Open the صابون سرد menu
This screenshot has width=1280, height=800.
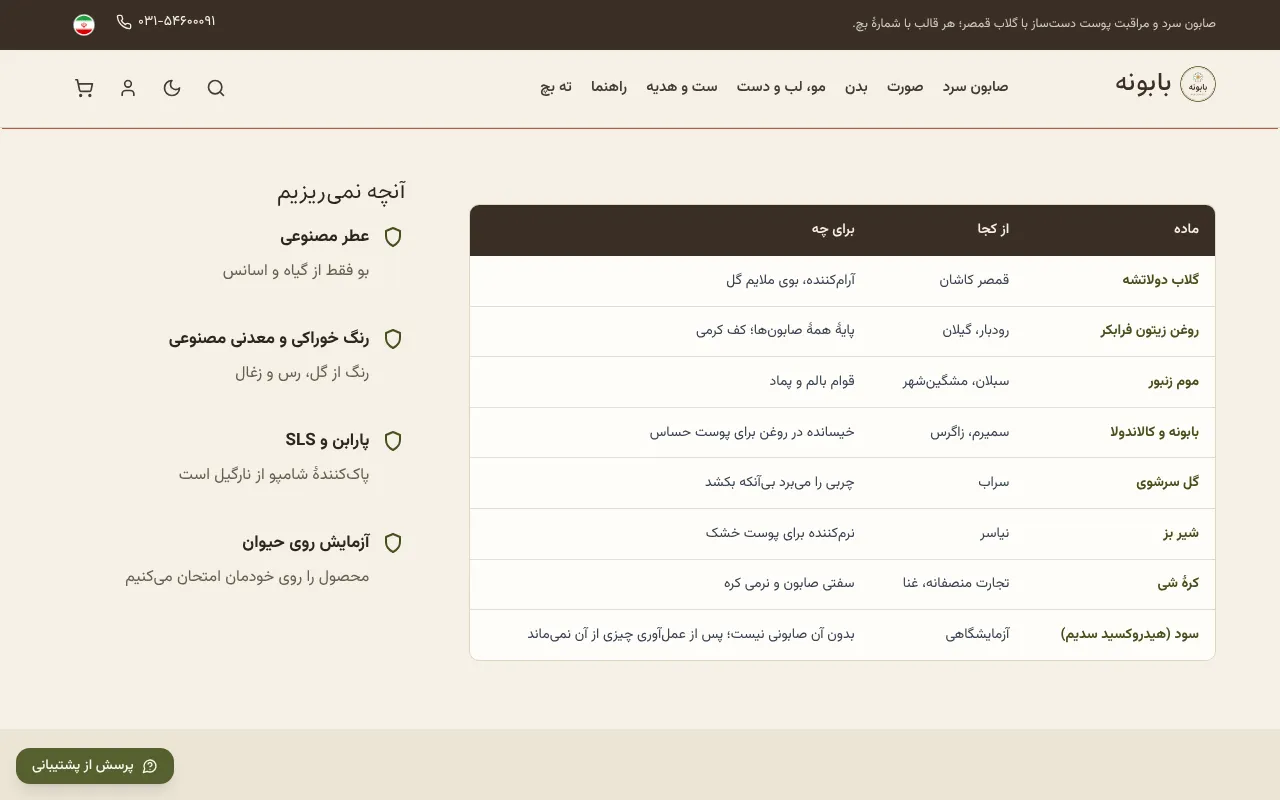pos(975,87)
